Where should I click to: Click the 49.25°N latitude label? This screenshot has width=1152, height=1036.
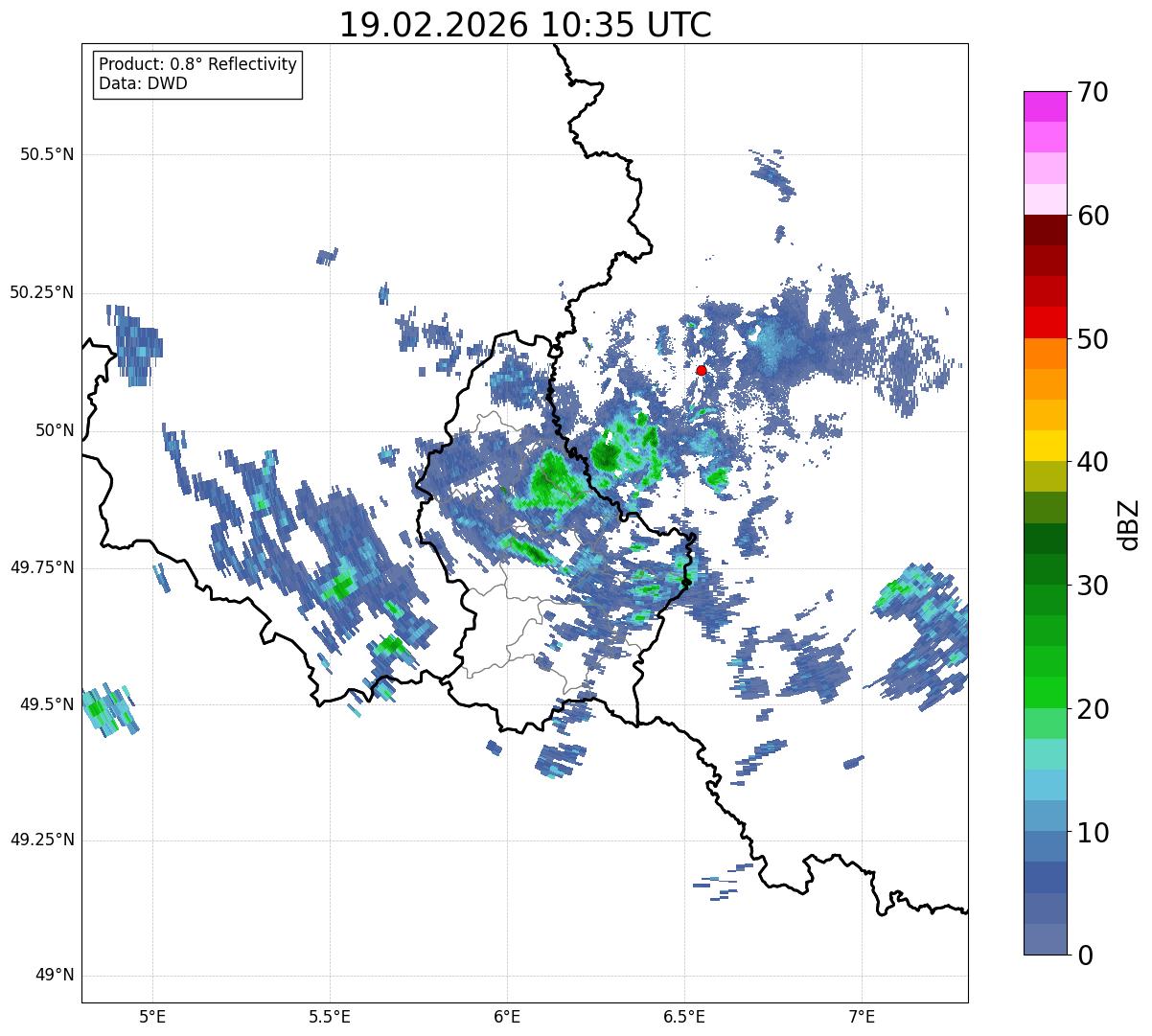click(41, 840)
